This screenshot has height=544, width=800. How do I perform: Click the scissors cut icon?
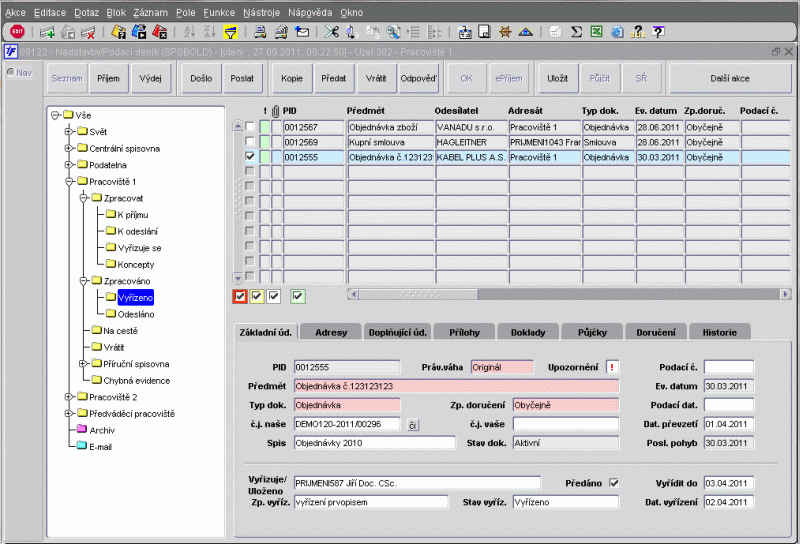pos(332,32)
